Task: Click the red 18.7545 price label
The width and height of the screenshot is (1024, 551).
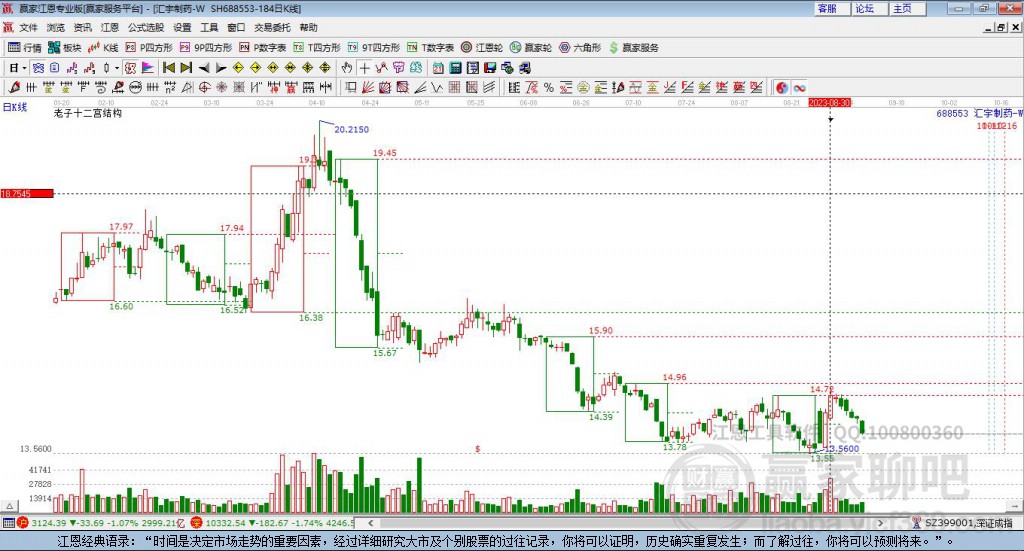Action: click(27, 193)
